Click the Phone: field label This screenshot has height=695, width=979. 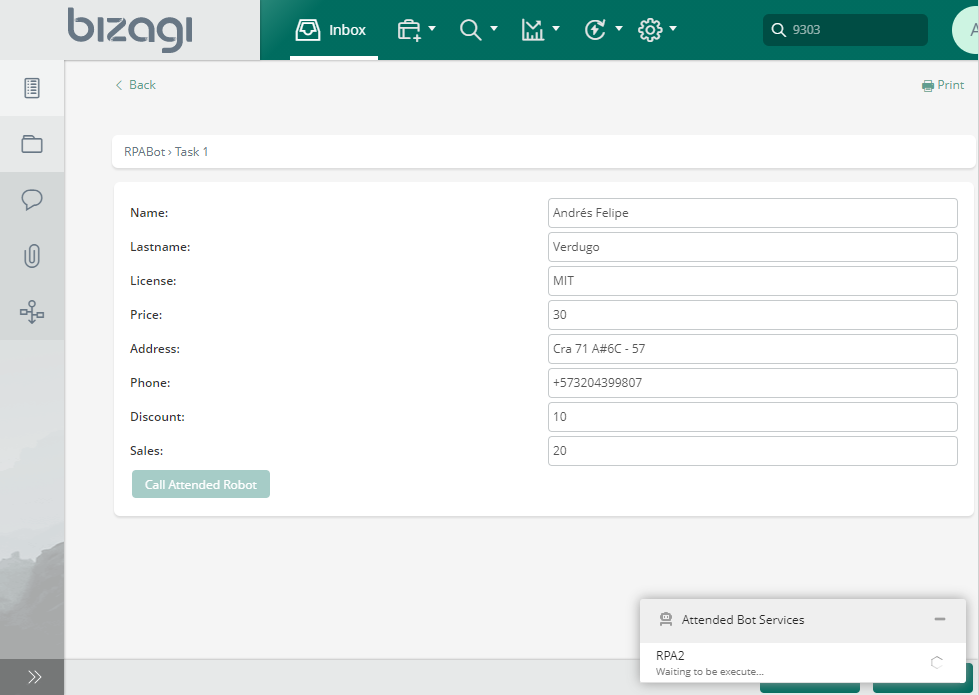[150, 383]
